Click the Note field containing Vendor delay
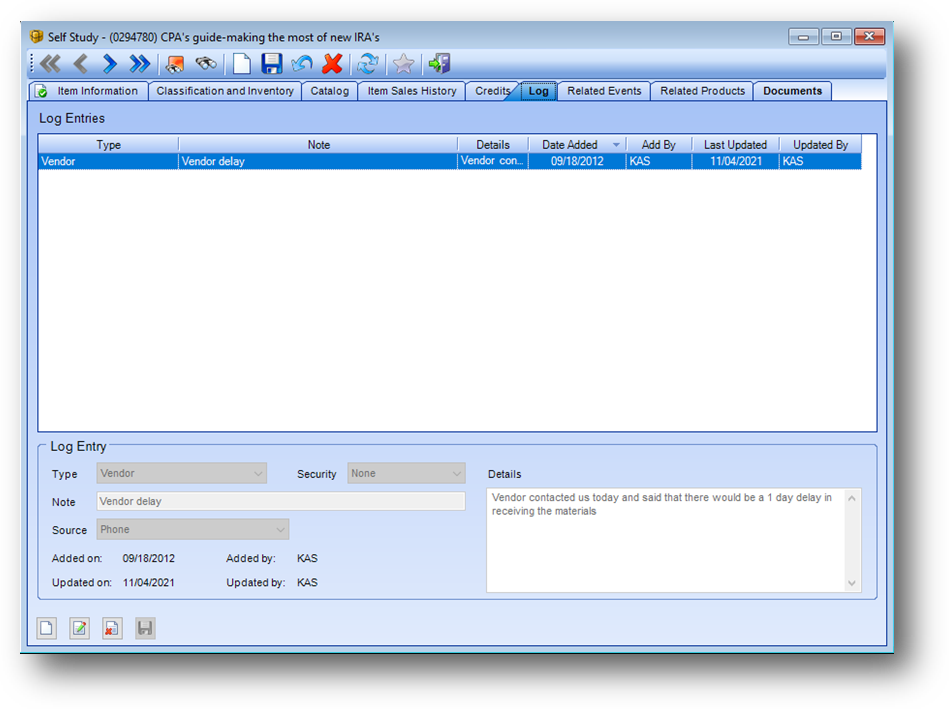 (281, 501)
